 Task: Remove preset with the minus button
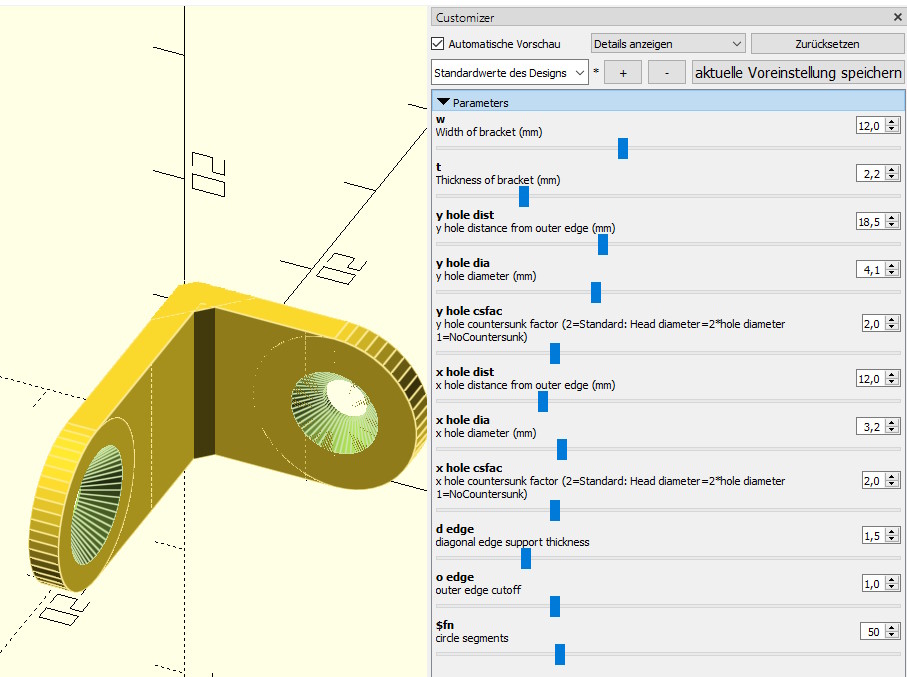[666, 73]
